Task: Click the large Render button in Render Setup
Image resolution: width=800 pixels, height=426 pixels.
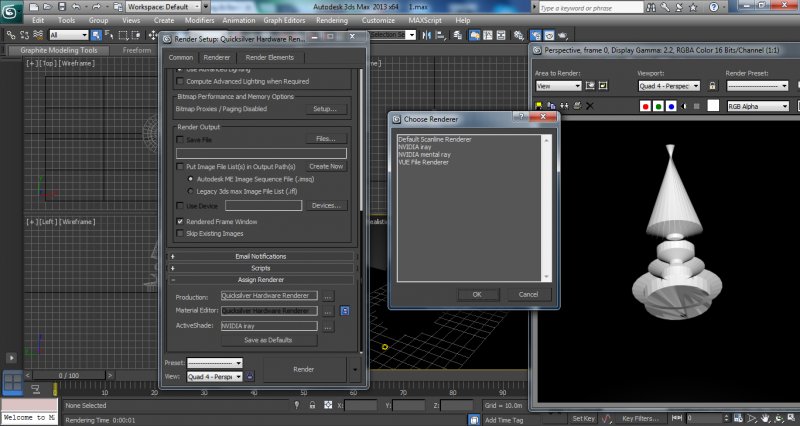Action: pos(304,369)
